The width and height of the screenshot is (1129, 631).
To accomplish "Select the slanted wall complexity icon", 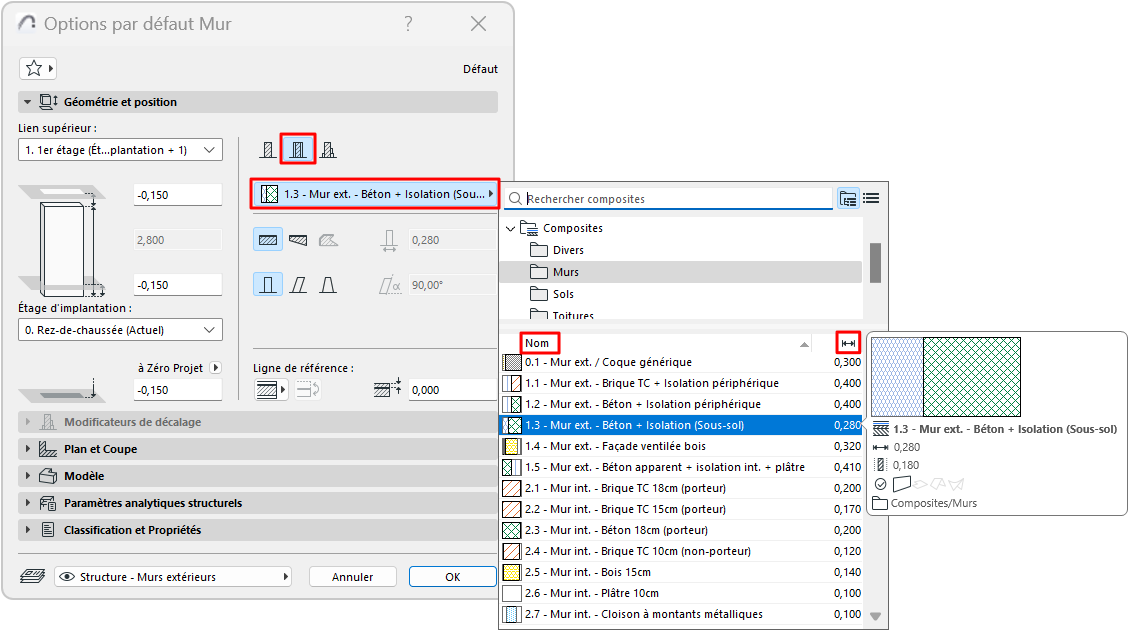I will tap(298, 285).
